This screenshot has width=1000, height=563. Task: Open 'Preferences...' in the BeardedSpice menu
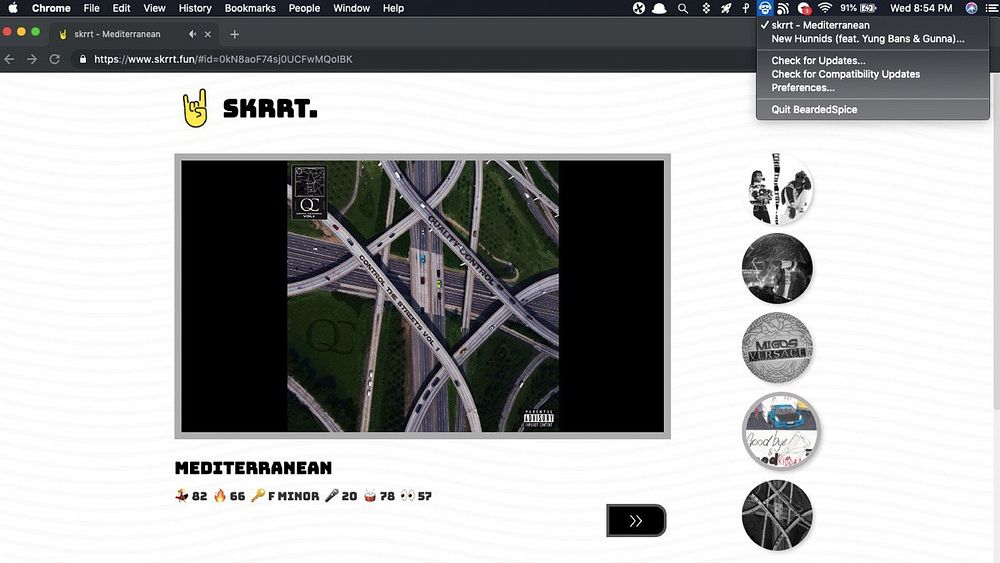[802, 87]
